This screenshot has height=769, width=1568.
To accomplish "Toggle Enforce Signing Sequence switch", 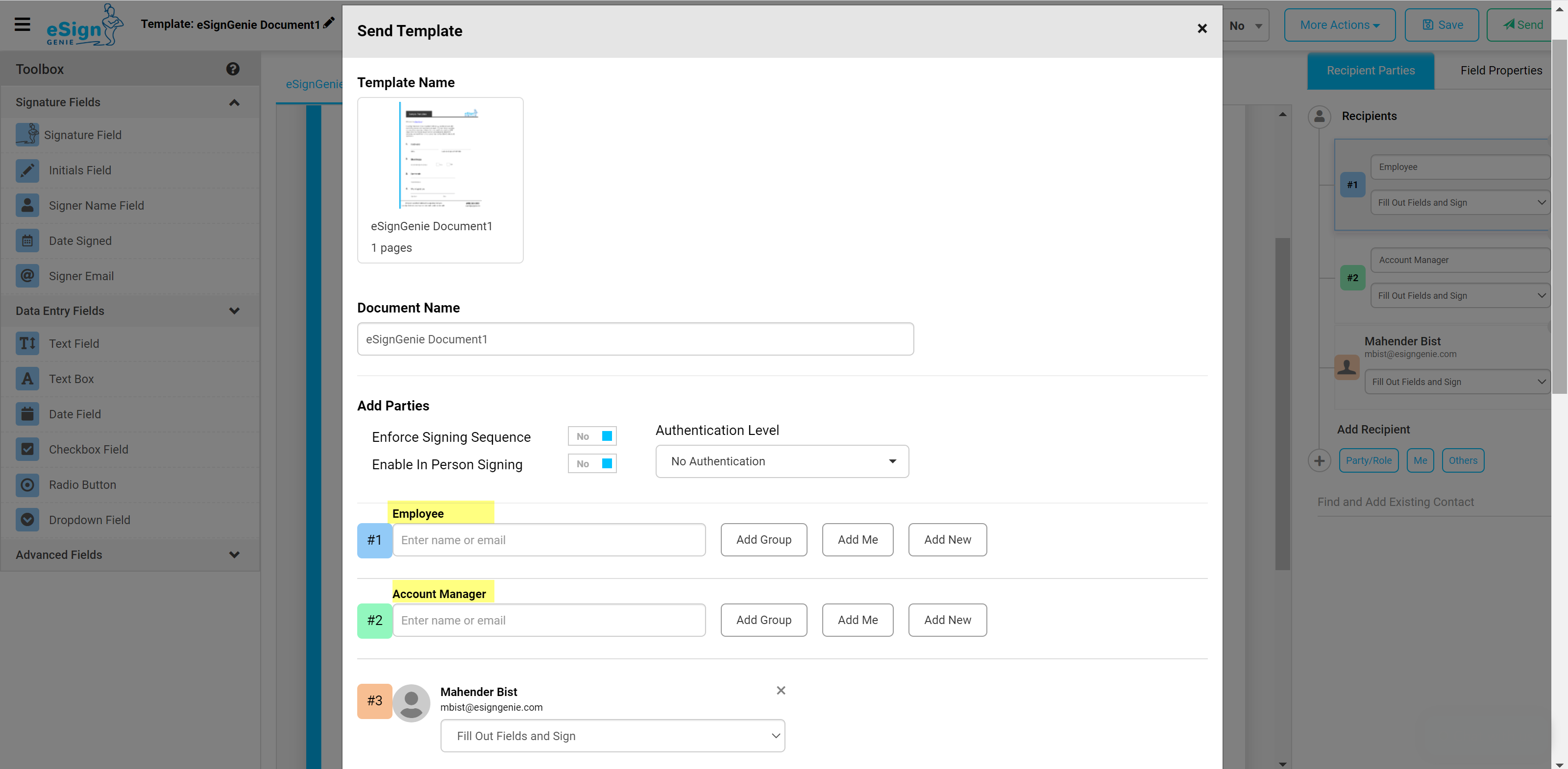I will 591,435.
